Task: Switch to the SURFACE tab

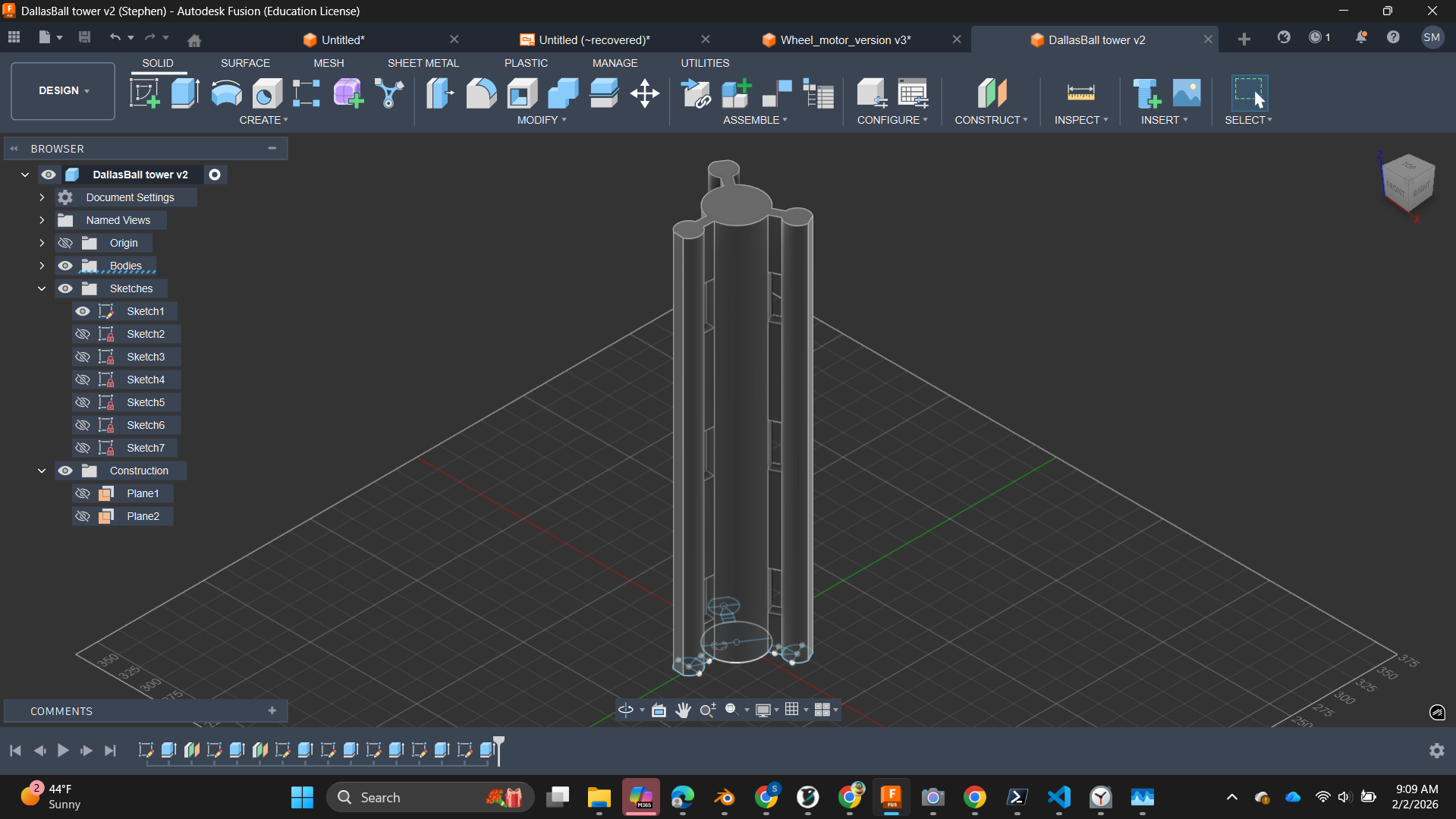Action: point(245,63)
